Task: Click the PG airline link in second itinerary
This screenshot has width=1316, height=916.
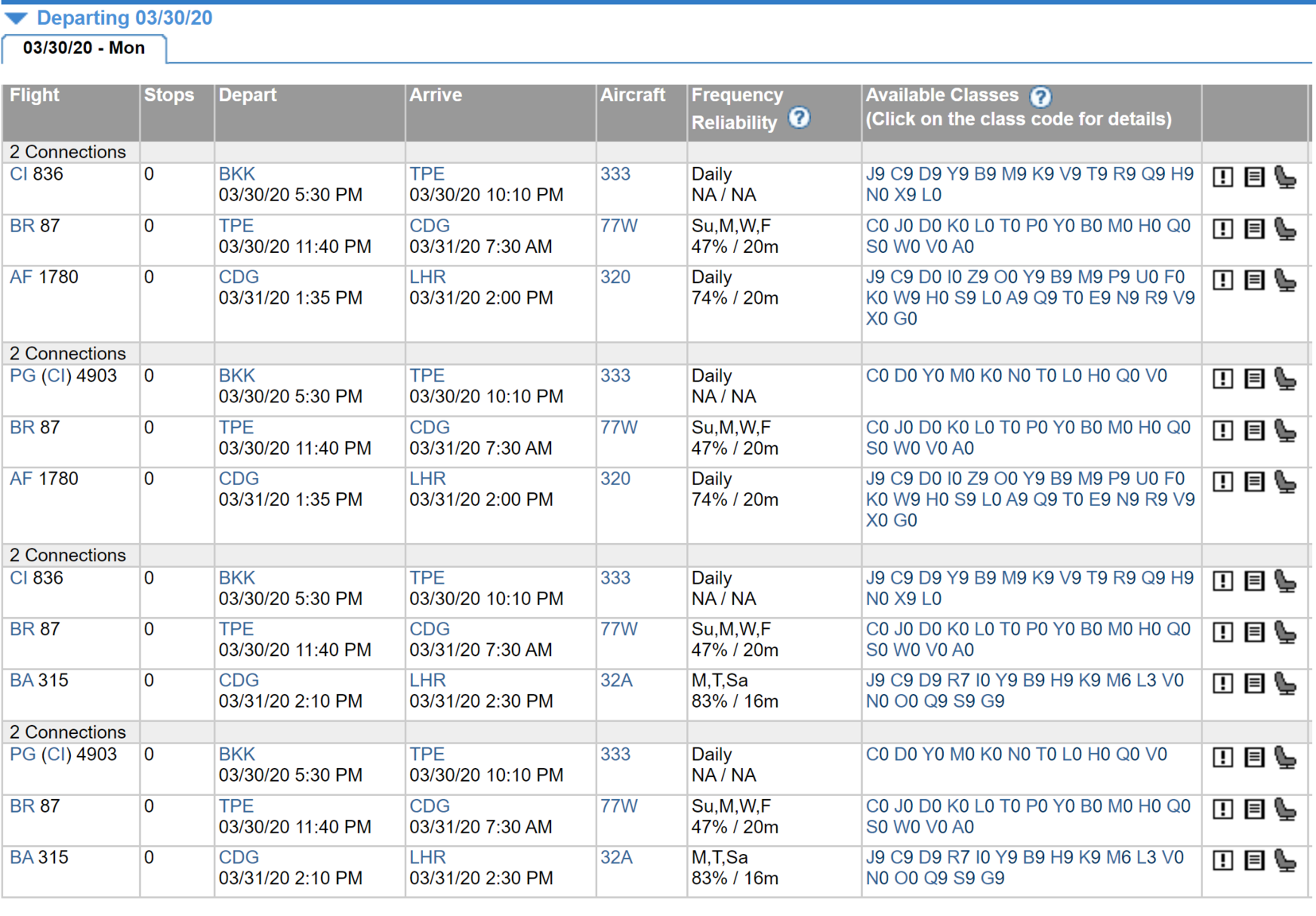Action: click(x=22, y=376)
